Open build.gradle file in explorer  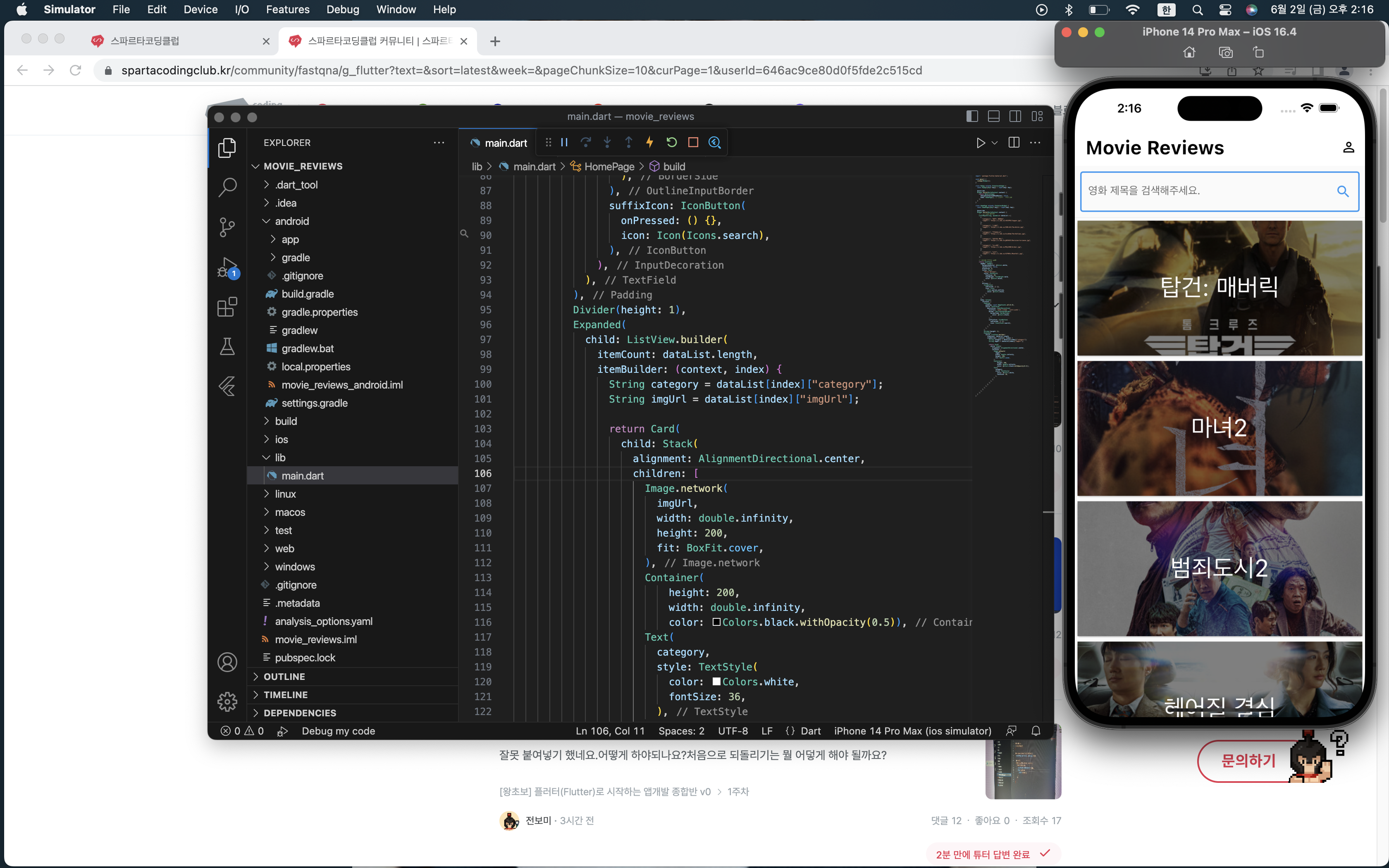pyautogui.click(x=352, y=294)
